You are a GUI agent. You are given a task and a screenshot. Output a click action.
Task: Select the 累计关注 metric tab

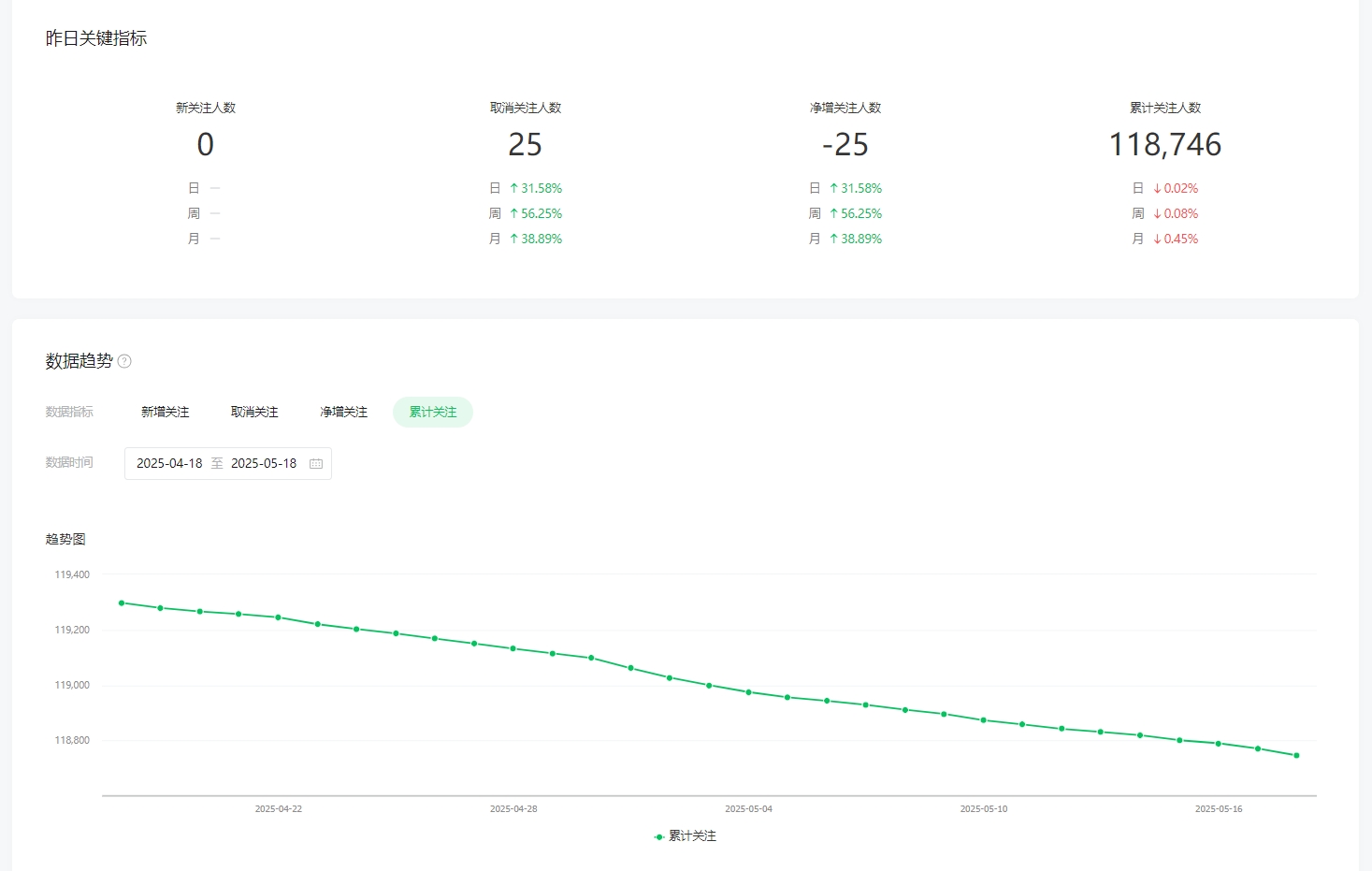tap(433, 413)
